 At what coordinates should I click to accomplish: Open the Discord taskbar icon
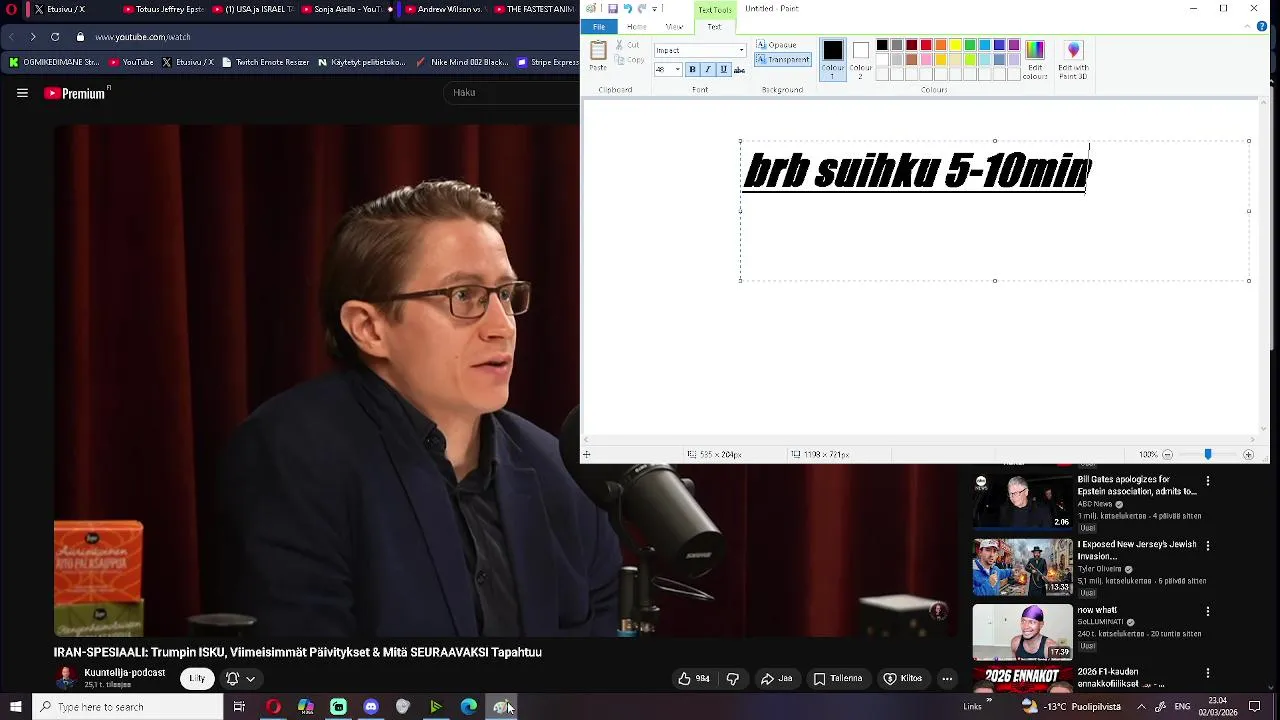371,707
